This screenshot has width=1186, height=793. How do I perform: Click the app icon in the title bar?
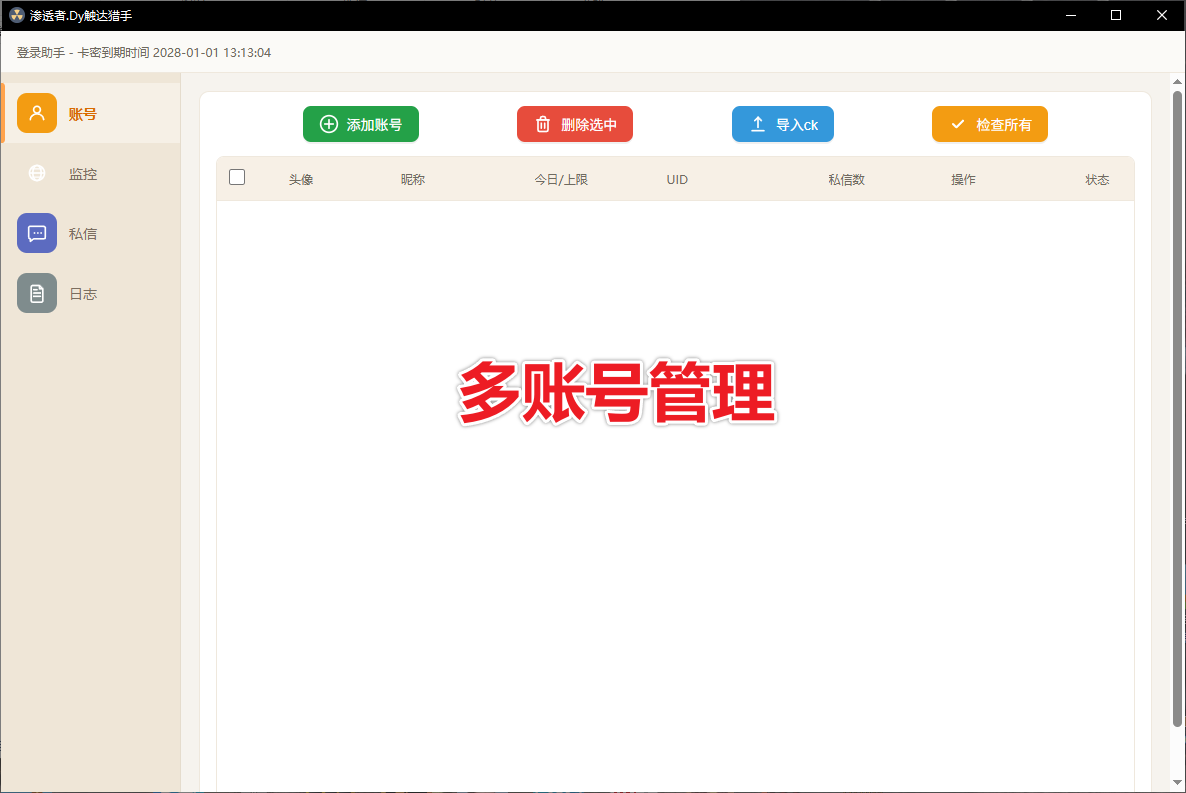click(16, 15)
